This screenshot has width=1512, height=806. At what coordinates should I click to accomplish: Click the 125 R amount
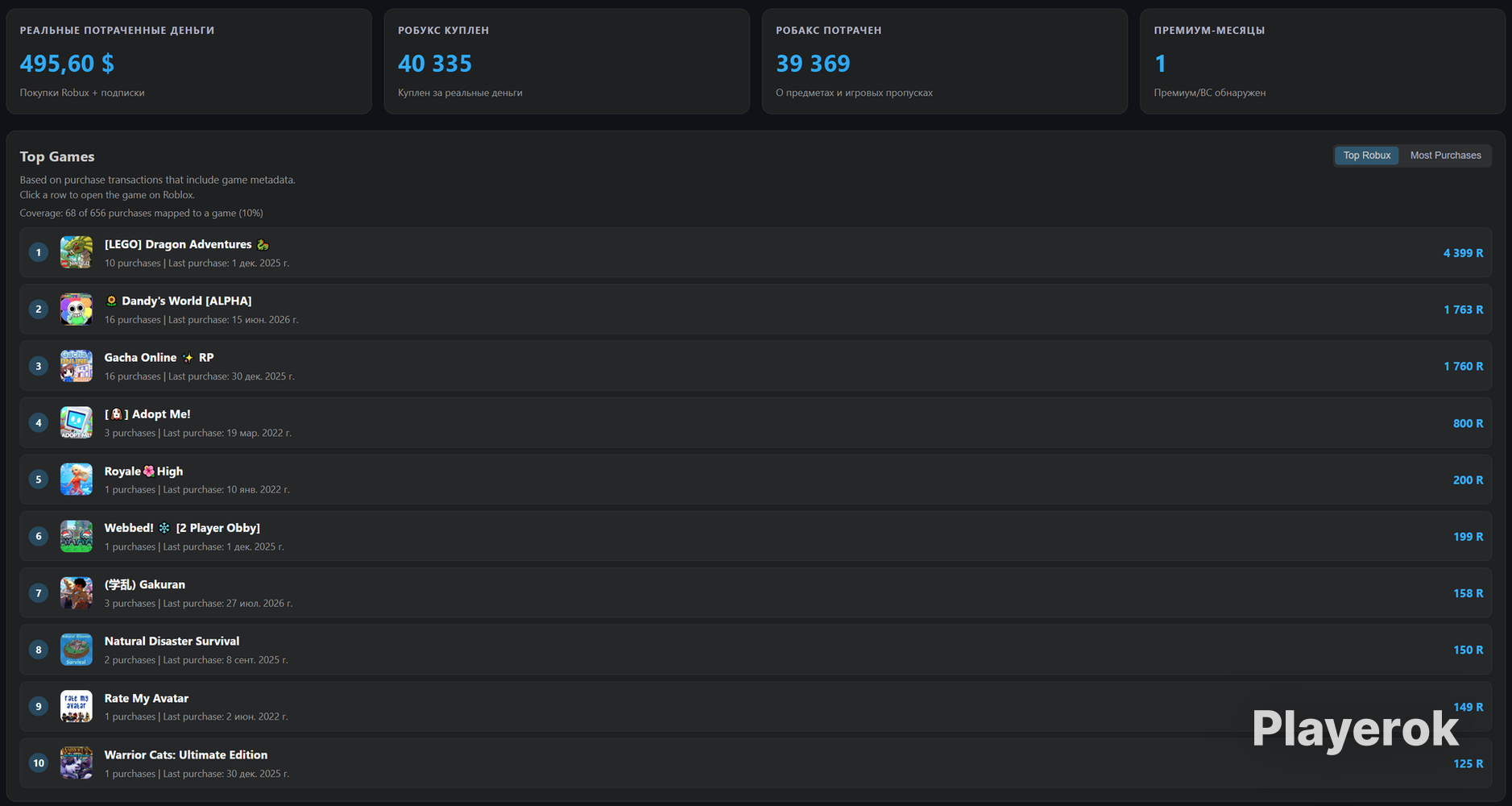click(1468, 763)
